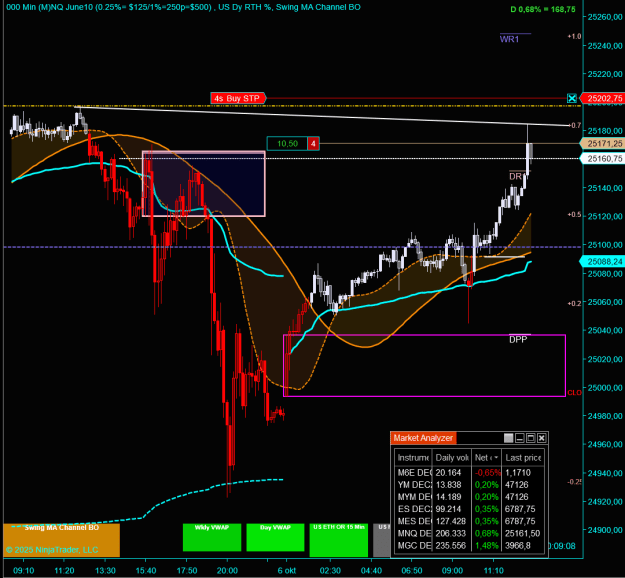
Task: Sort by the Last price column header
Action: click(x=523, y=458)
